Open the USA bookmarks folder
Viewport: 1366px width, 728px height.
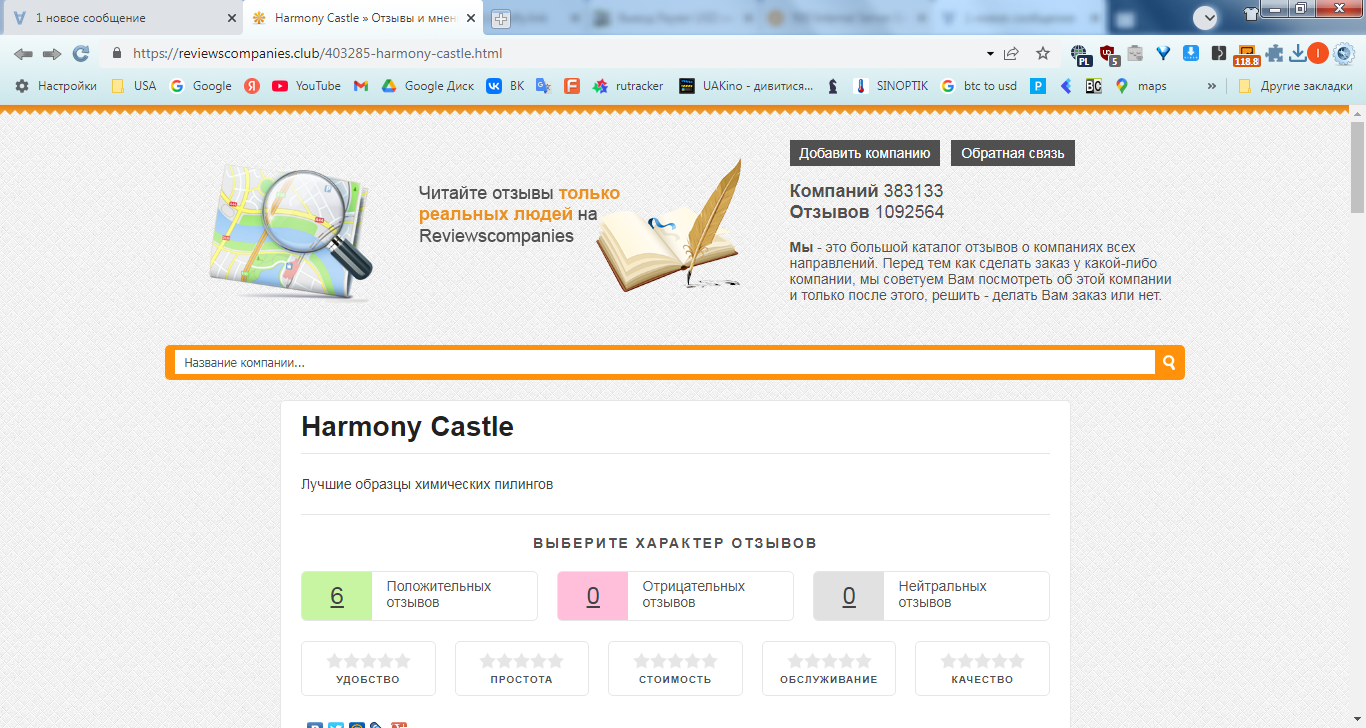133,86
